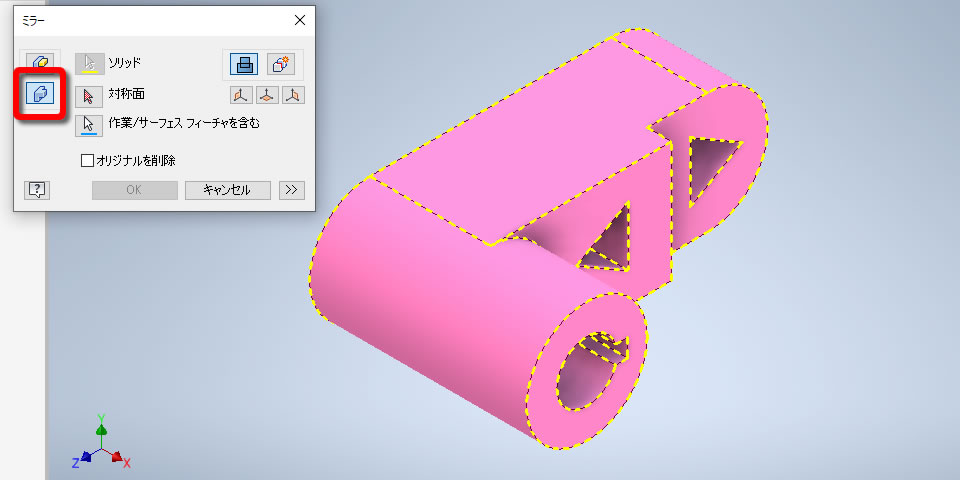The image size is (960, 480).
Task: Select the mirror solid mode icon
Action: point(40,94)
